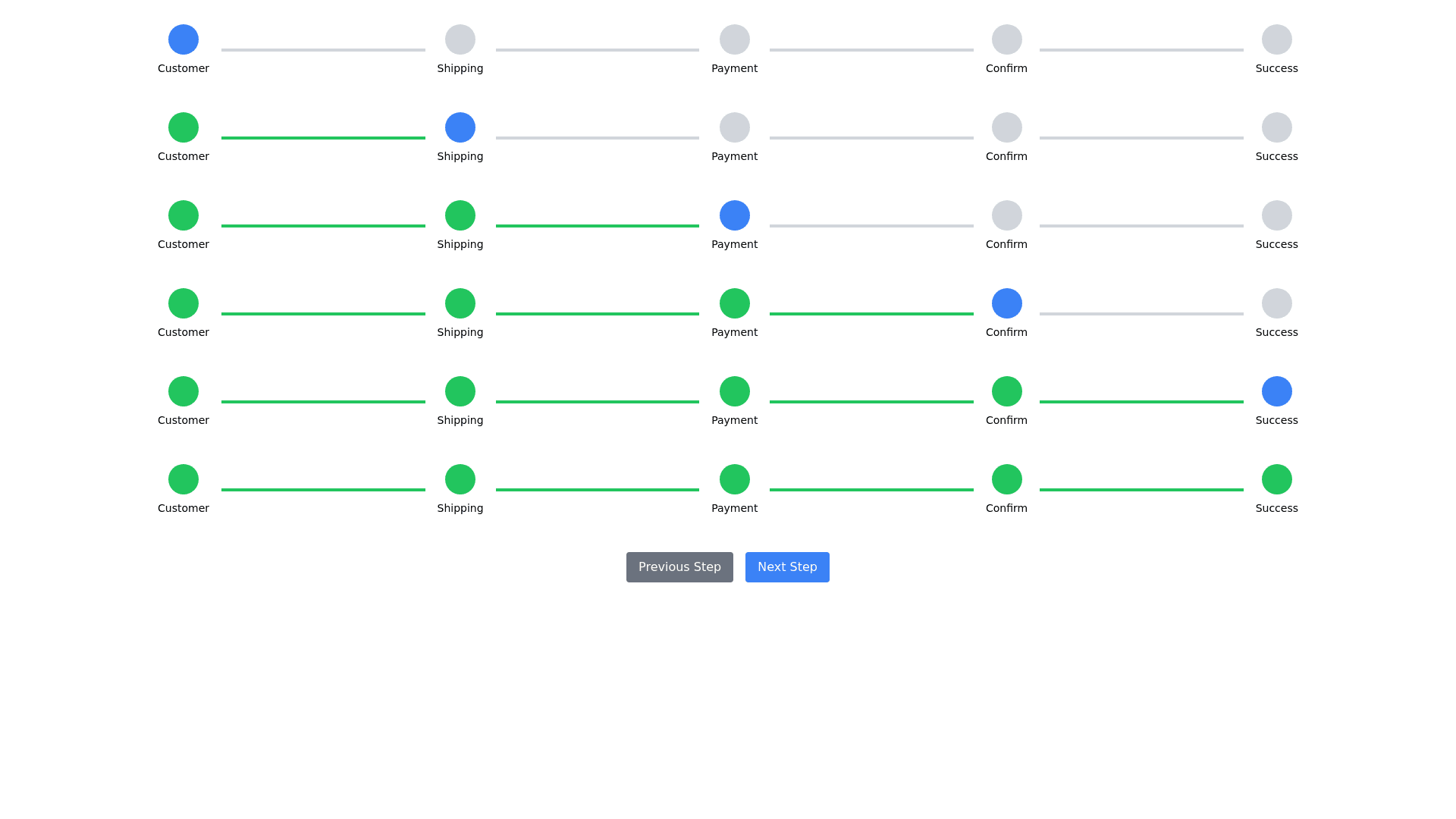Click the green Success circle in last row
The height and width of the screenshot is (819, 1456).
pos(1277,479)
